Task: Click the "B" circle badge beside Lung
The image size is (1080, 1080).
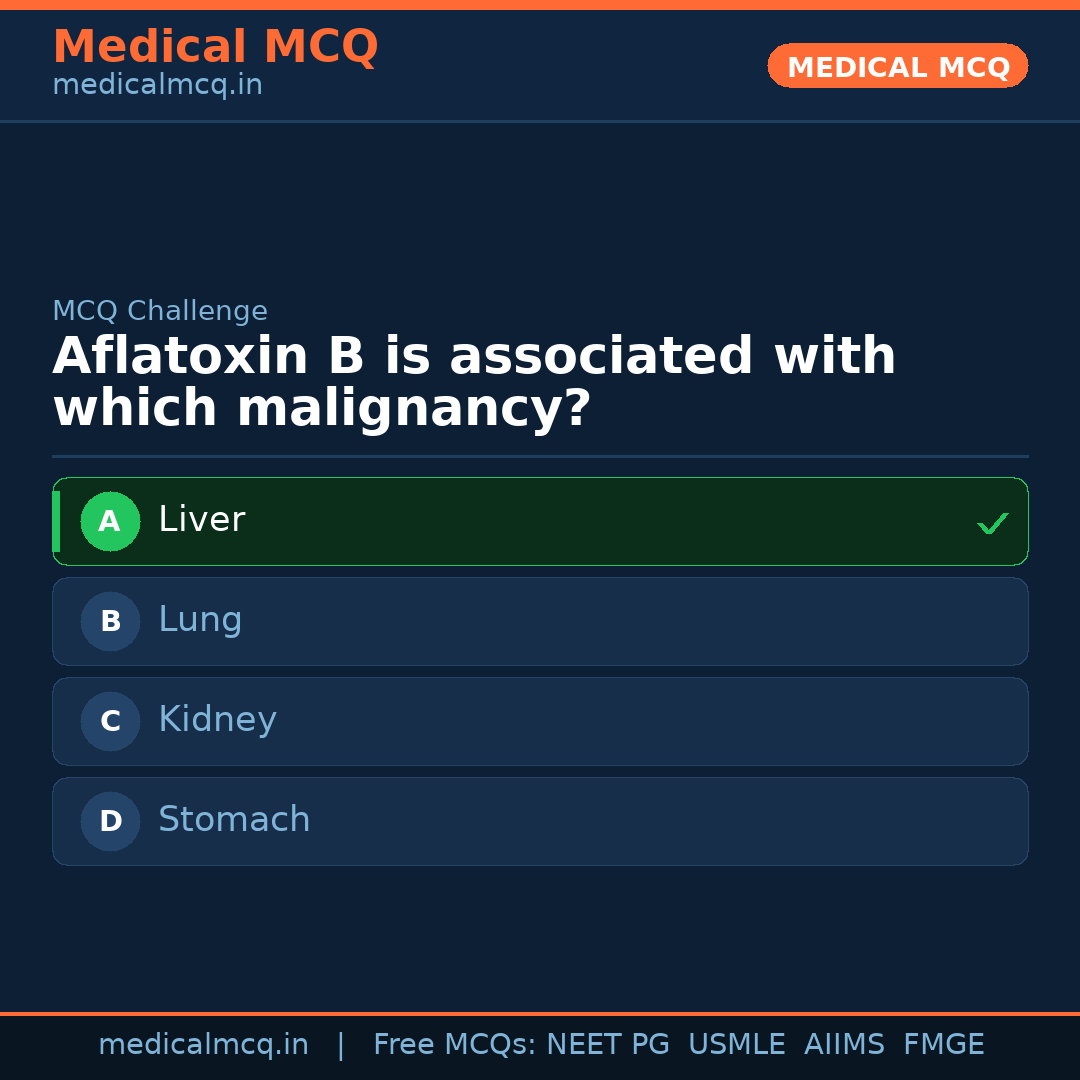Action: point(110,621)
